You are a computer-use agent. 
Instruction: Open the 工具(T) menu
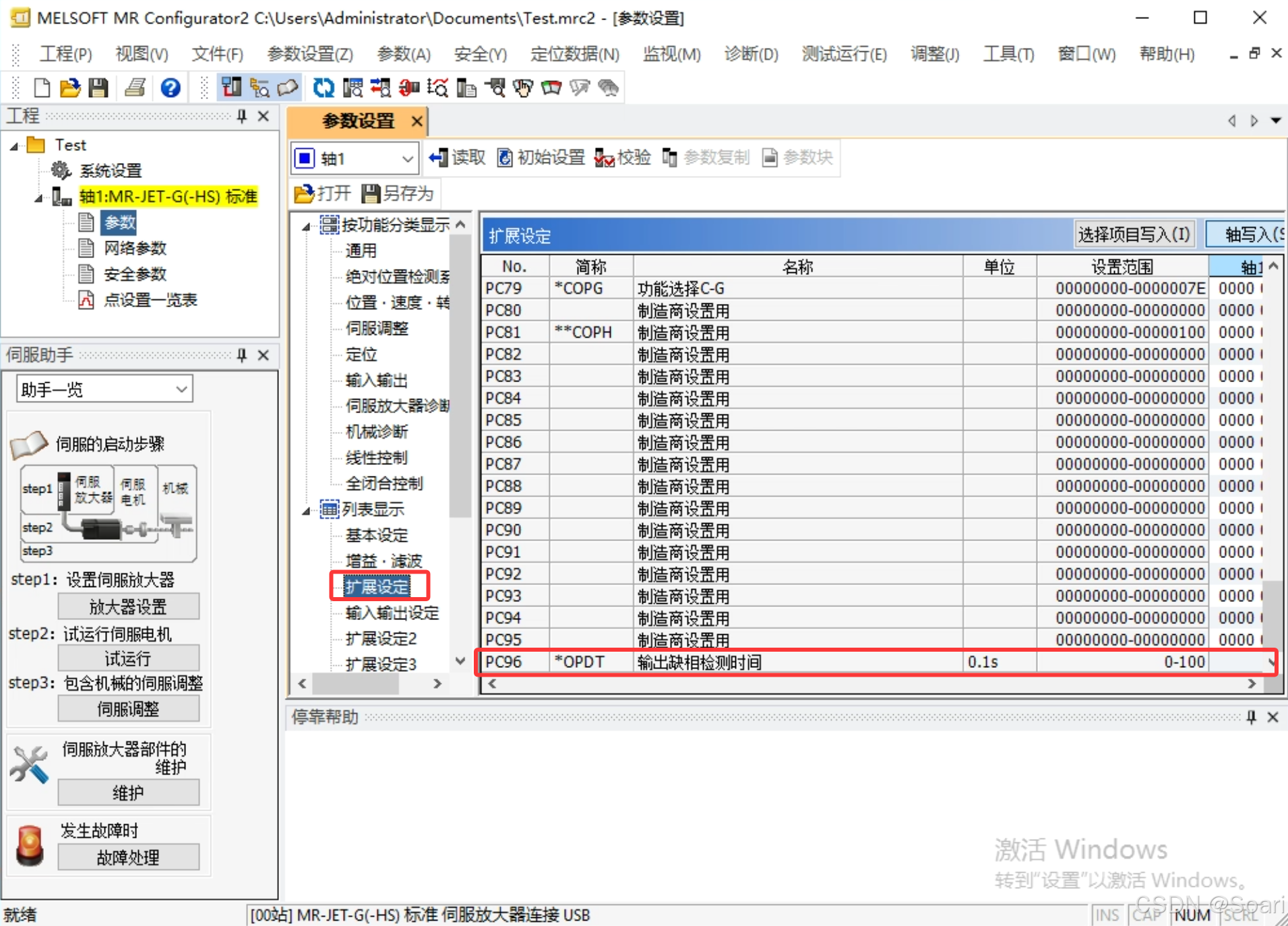pyautogui.click(x=1008, y=53)
